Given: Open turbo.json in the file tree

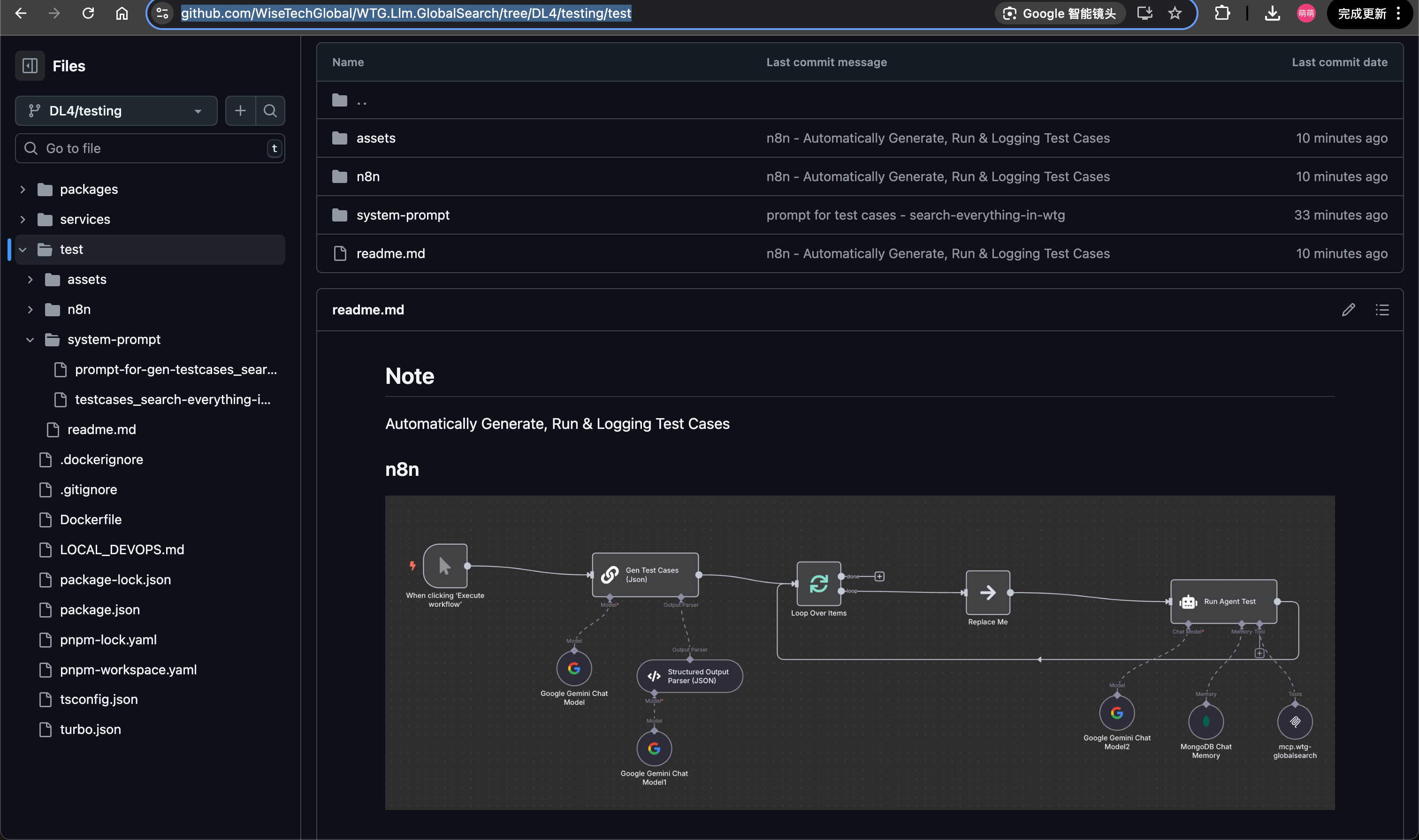Looking at the screenshot, I should click(91, 730).
